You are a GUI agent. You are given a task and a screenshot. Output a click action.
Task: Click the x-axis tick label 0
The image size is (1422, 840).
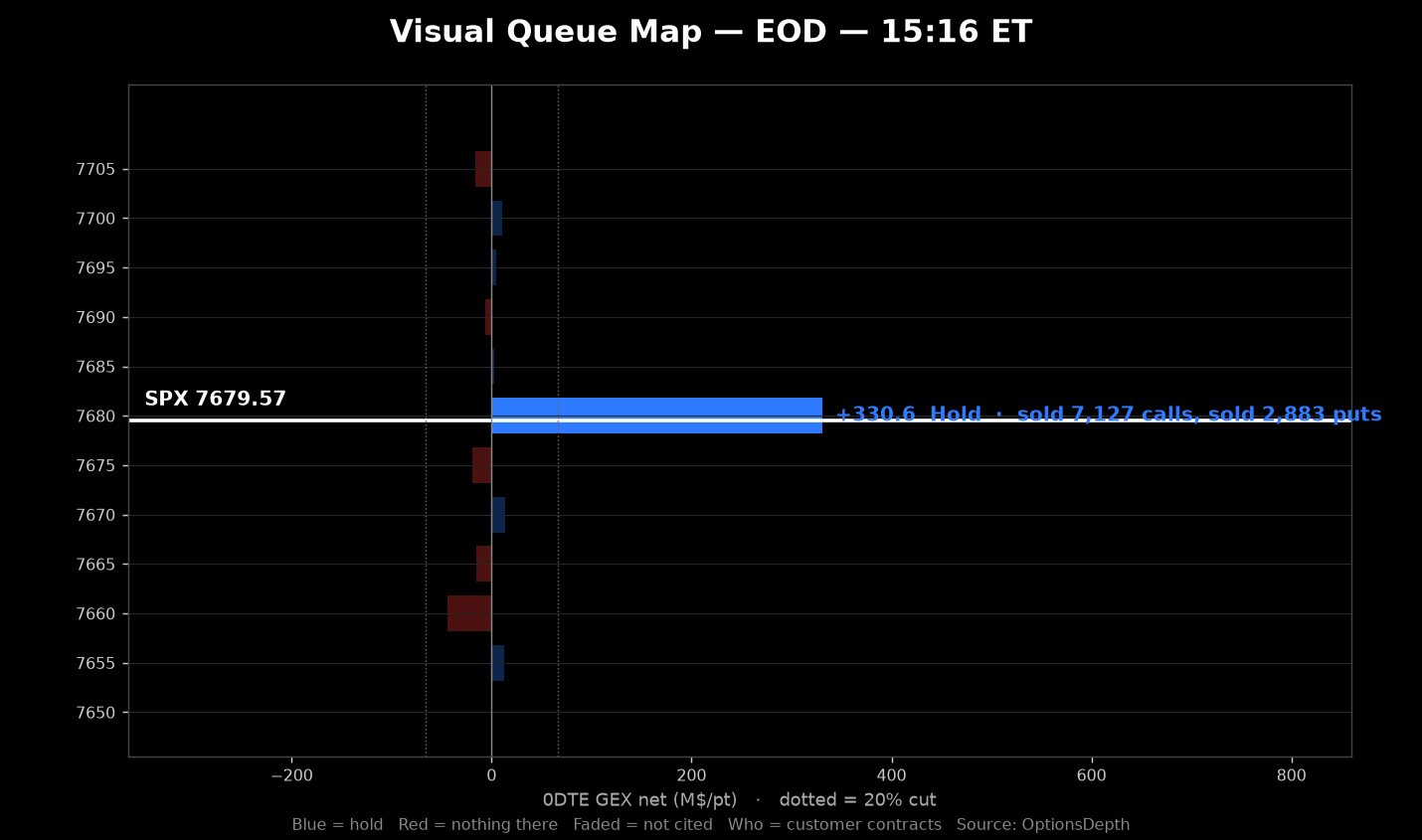491,776
